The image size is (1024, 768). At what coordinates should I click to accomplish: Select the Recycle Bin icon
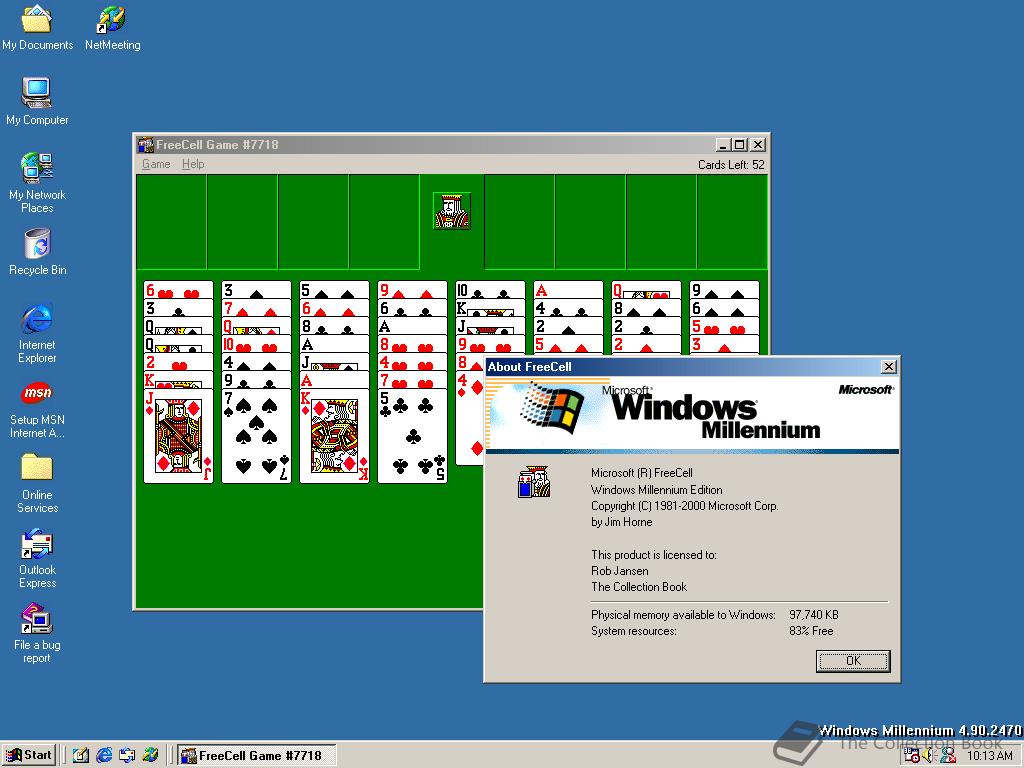(x=37, y=251)
